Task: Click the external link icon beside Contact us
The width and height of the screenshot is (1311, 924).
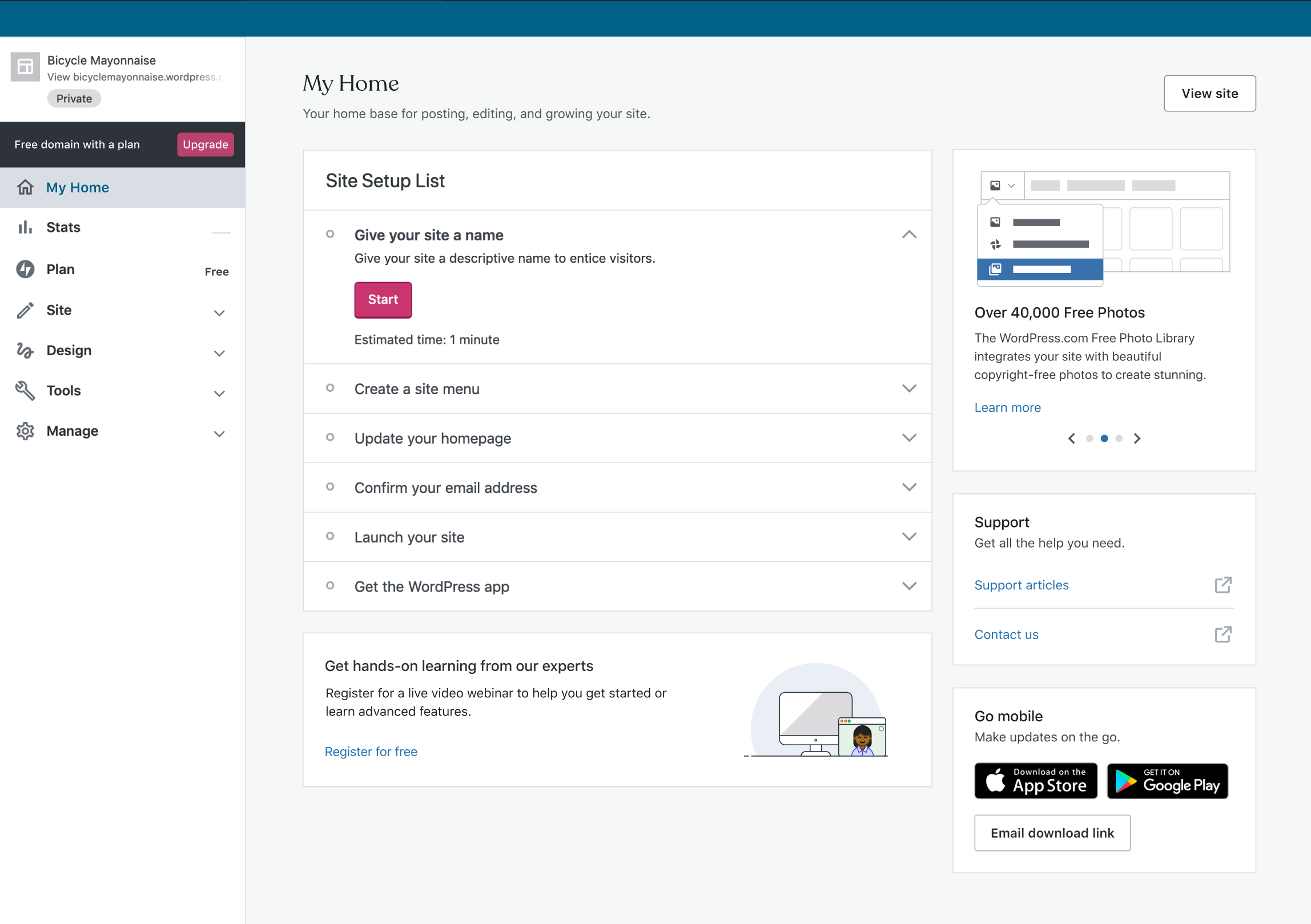Action: [x=1222, y=634]
